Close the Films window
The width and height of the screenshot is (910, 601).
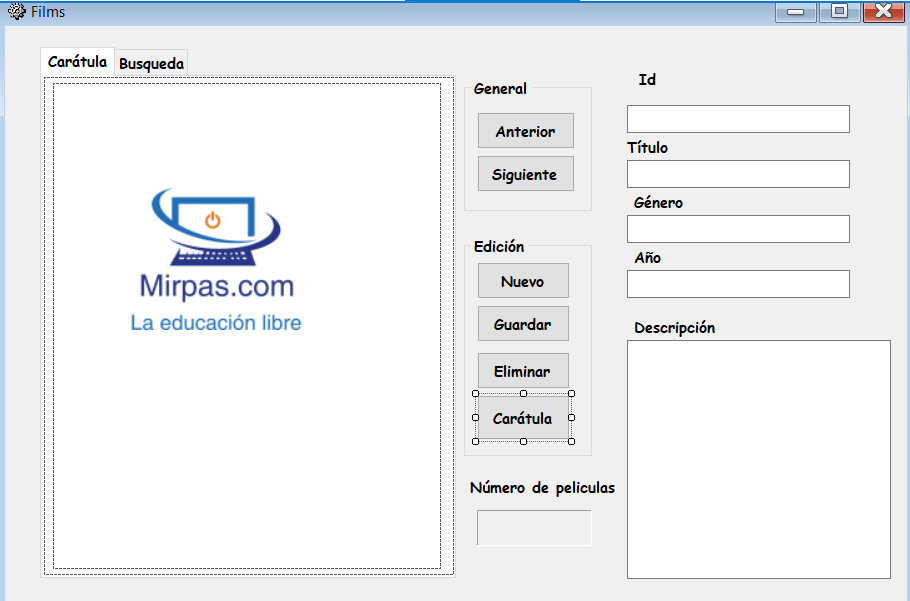pyautogui.click(x=883, y=12)
